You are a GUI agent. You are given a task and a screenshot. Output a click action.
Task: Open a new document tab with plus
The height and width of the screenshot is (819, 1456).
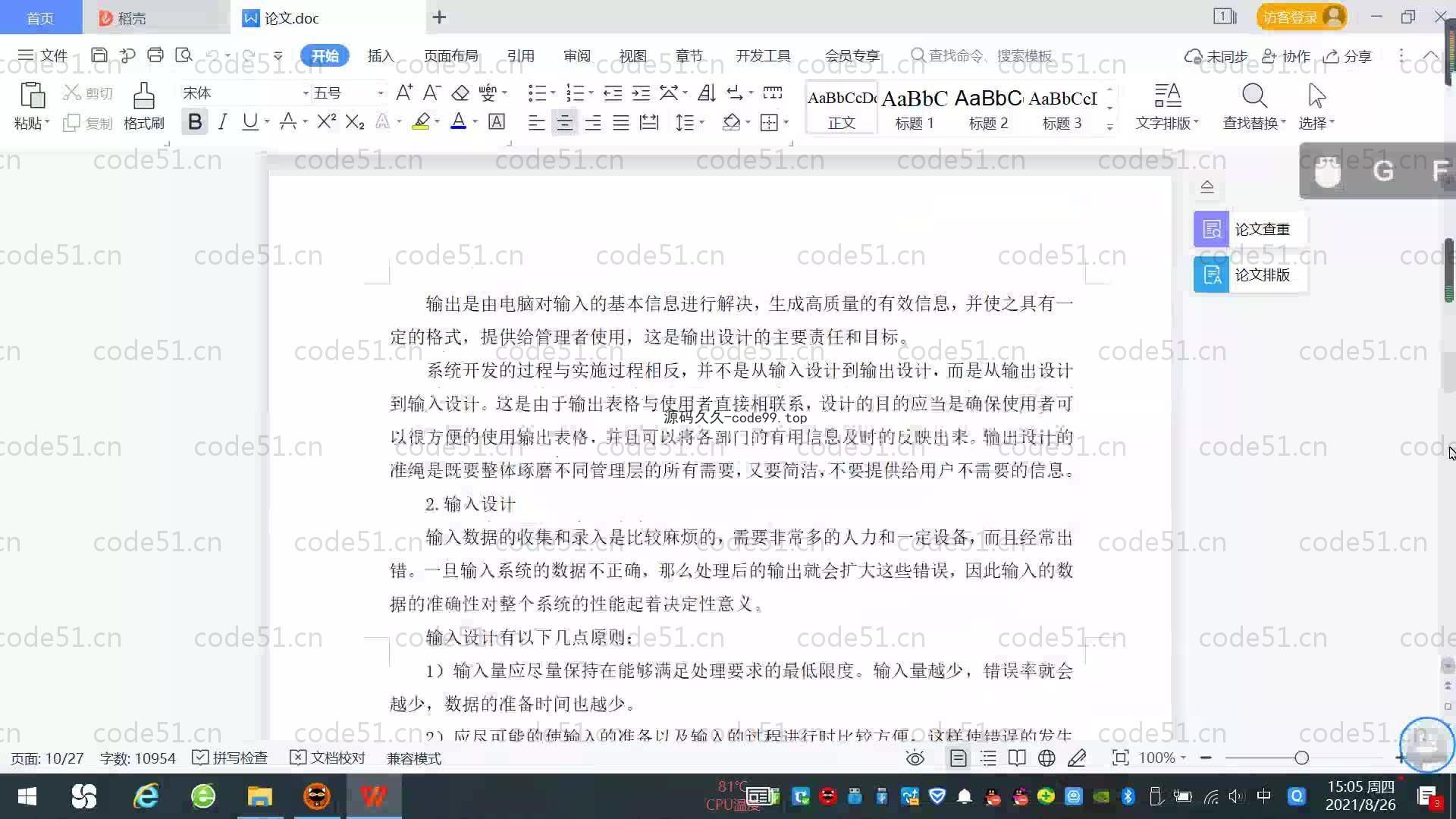[439, 17]
